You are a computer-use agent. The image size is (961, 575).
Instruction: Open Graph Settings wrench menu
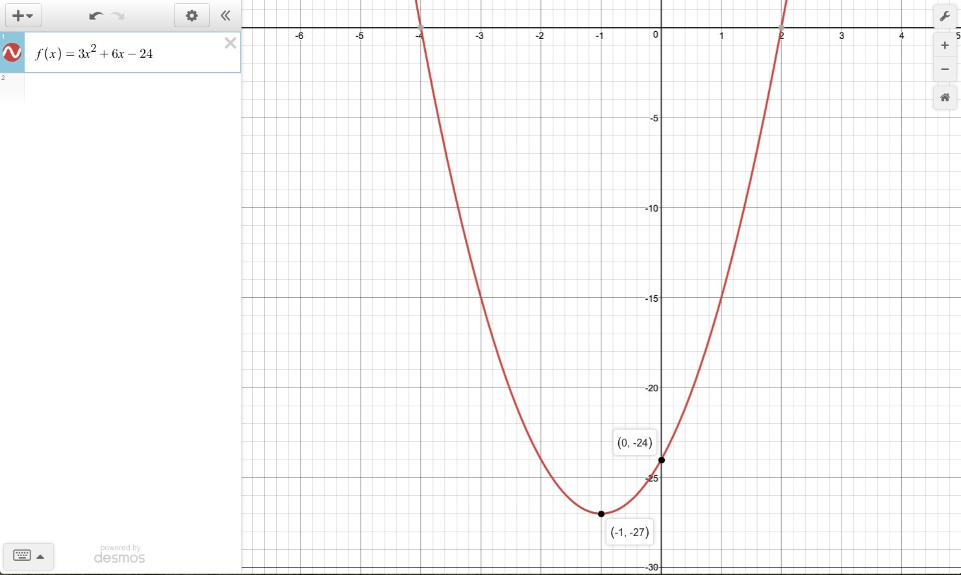click(x=944, y=16)
